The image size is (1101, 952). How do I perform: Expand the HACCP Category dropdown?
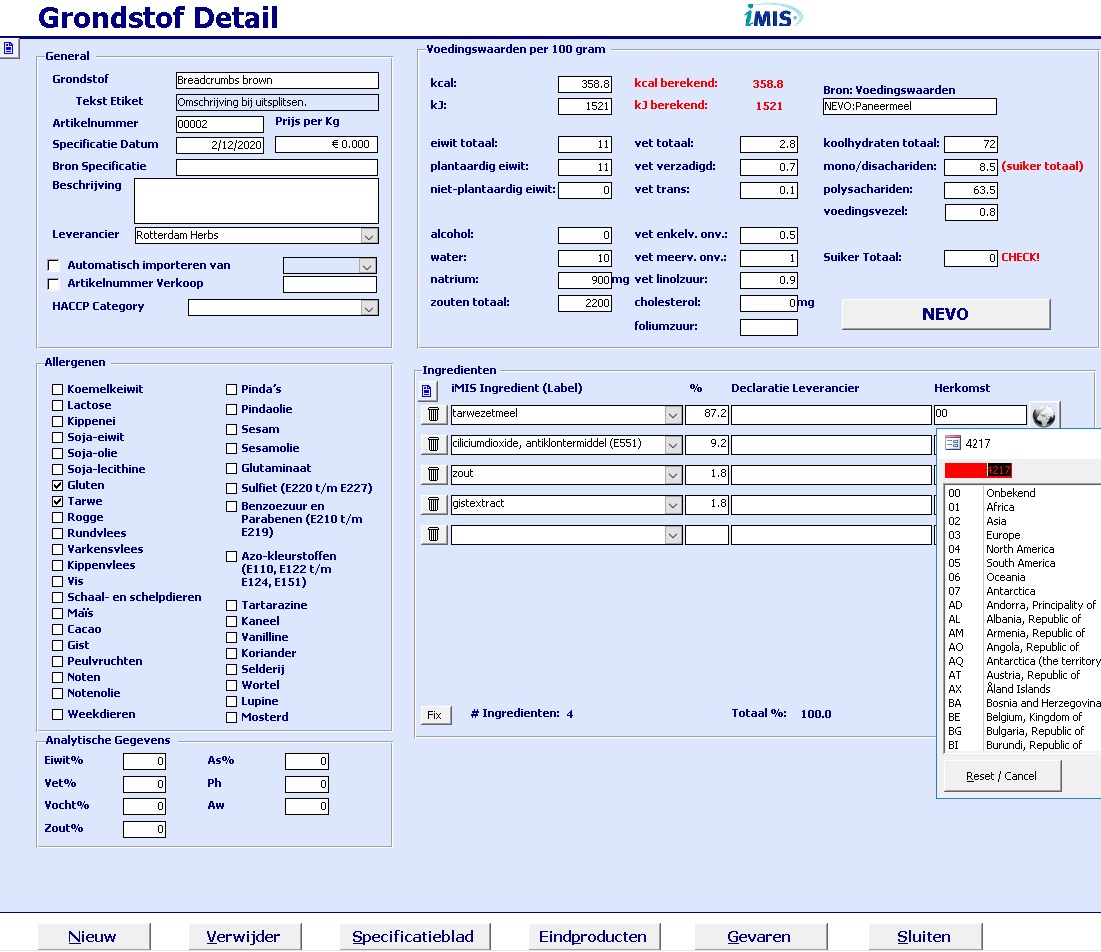point(369,308)
